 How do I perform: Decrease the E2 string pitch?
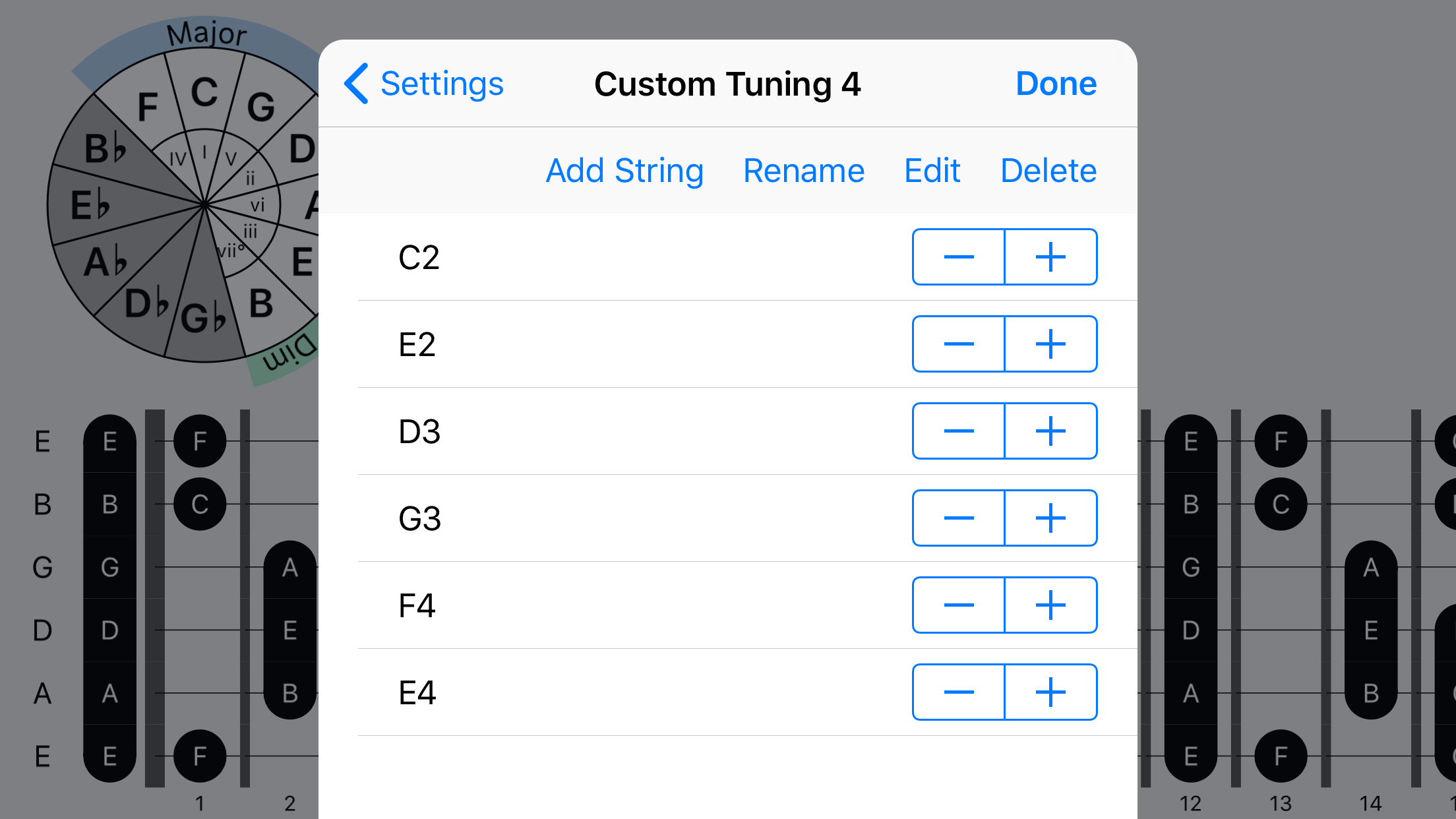[957, 344]
